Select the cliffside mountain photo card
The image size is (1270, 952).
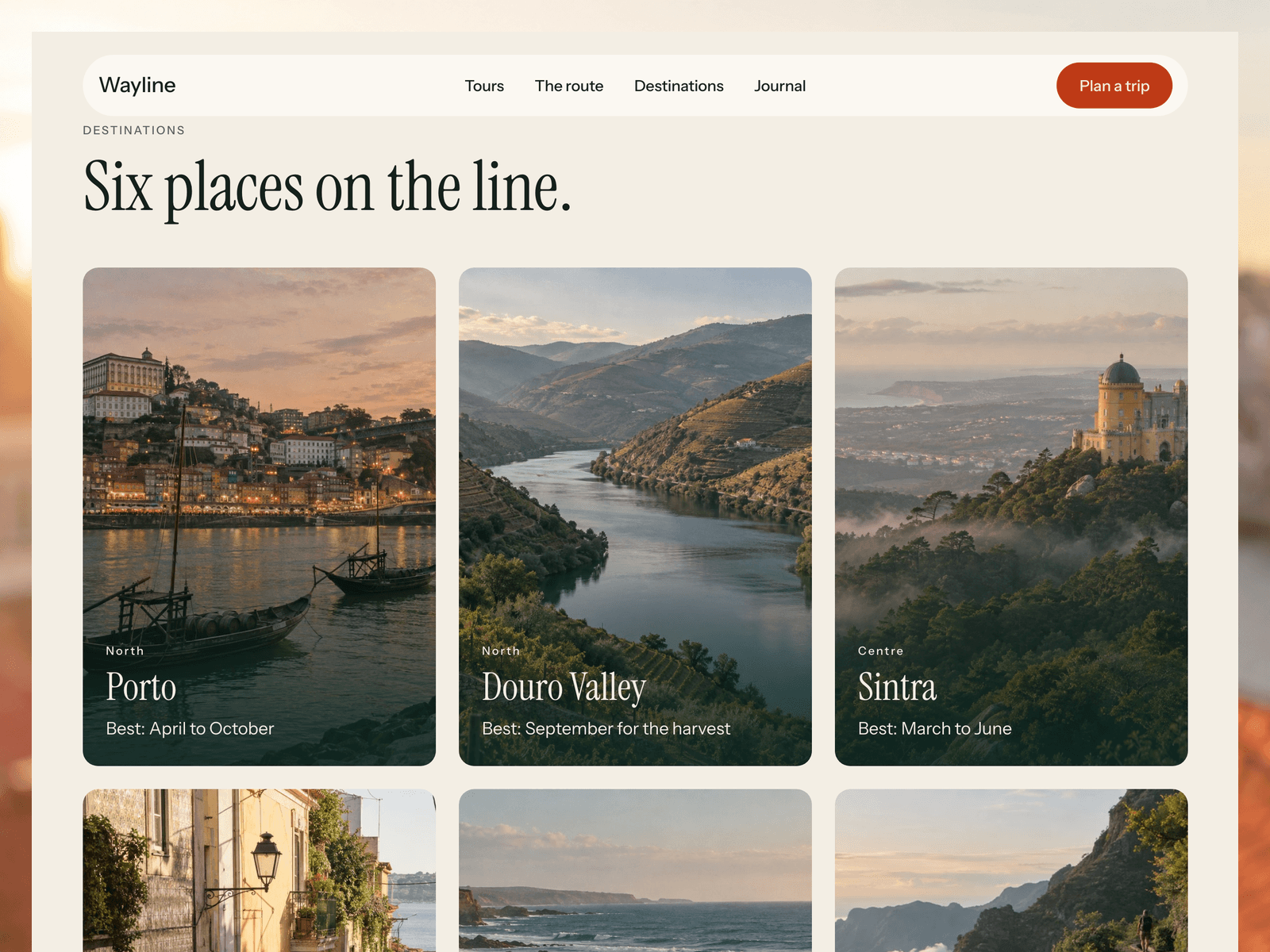tap(1011, 870)
